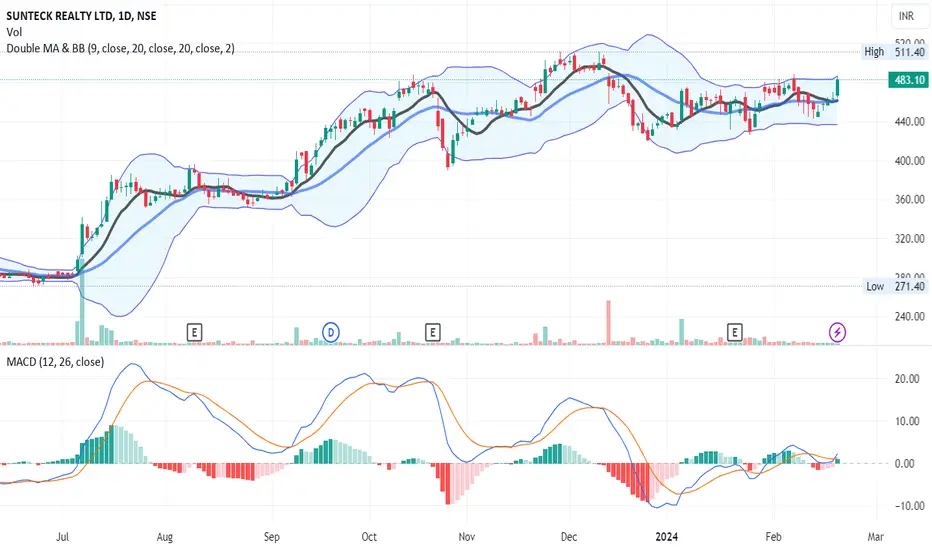Click the Low 271.40 price label

tap(895, 287)
